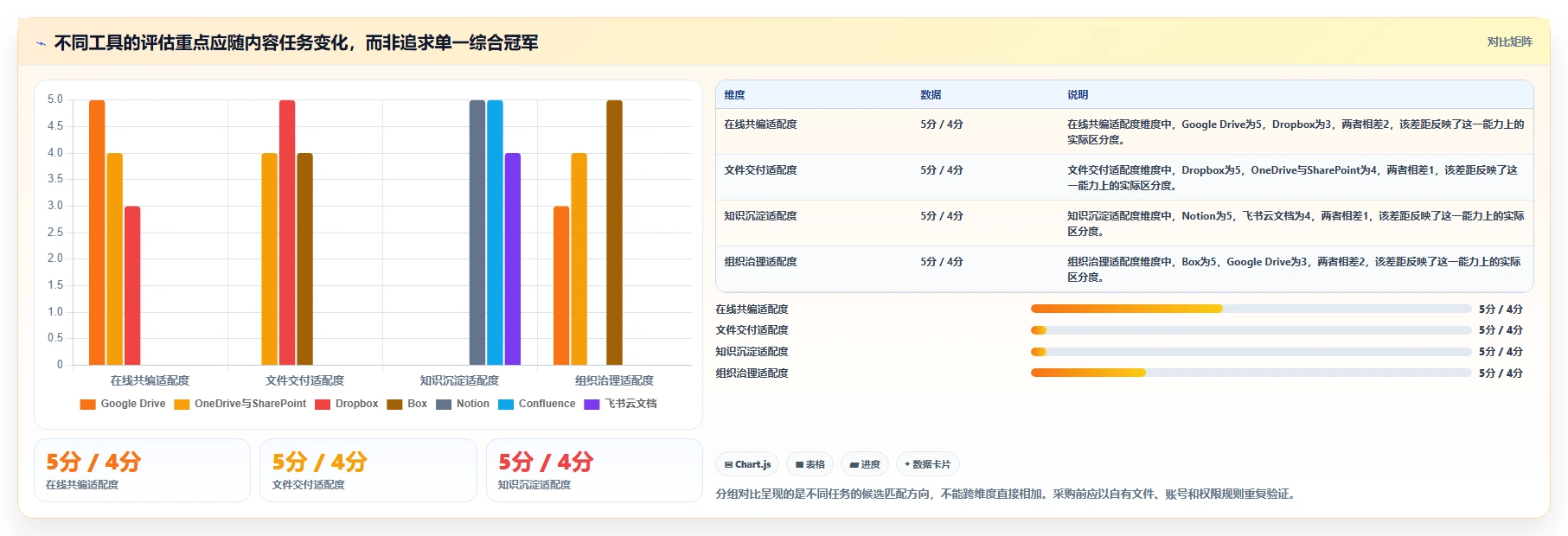Click the 组织治理适配度 progress bar
The height and width of the screenshot is (536, 1568).
1251,373
